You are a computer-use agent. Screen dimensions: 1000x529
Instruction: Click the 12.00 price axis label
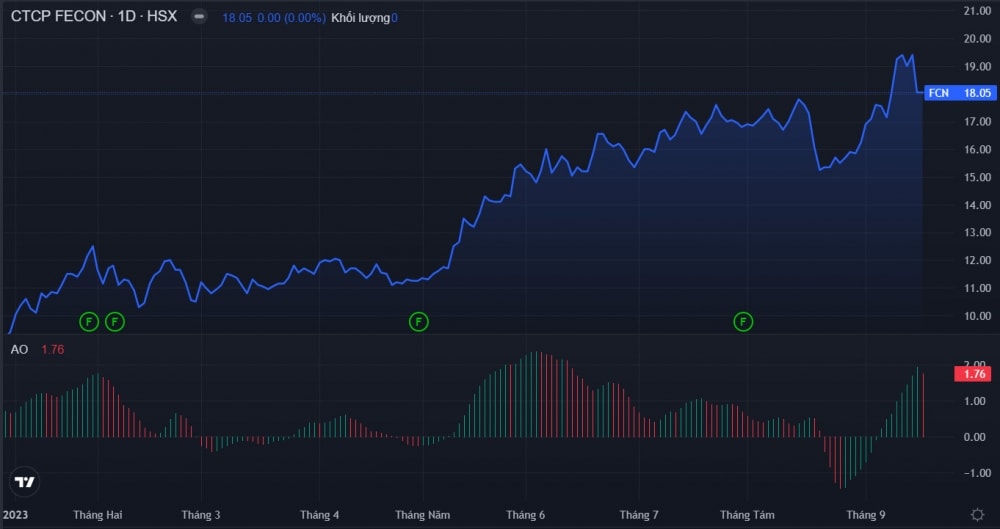pyautogui.click(x=978, y=260)
